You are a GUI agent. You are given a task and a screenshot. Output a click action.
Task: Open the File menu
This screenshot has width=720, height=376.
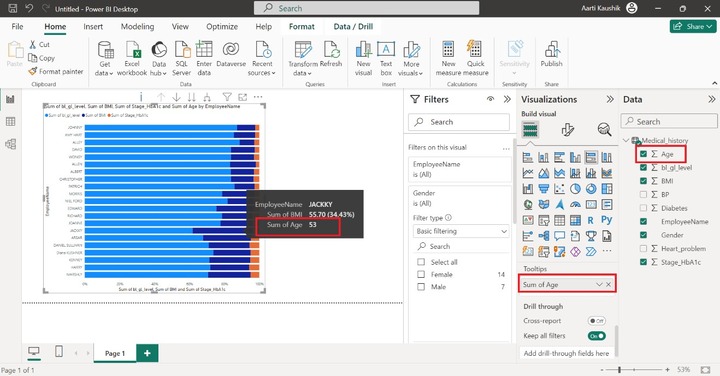pyautogui.click(x=17, y=27)
